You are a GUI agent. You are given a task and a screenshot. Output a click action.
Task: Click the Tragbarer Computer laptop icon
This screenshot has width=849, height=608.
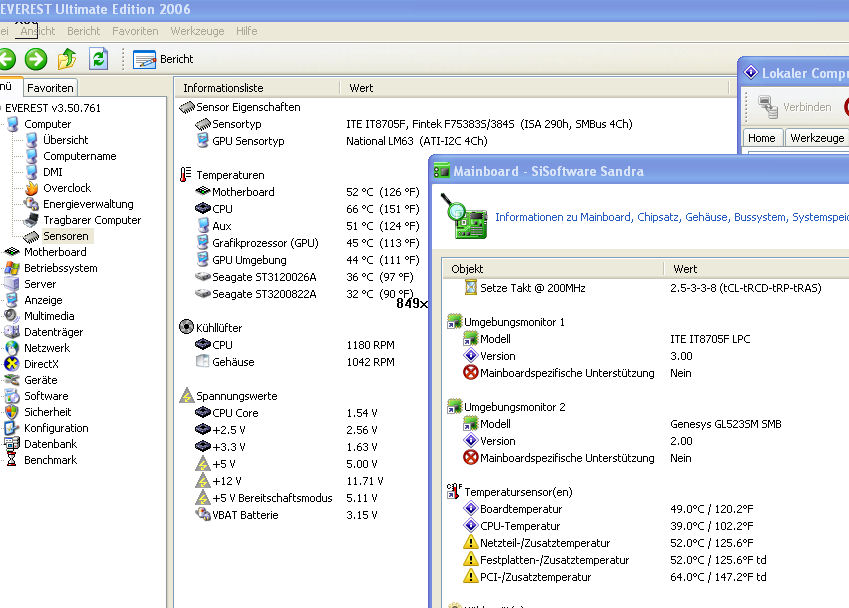[x=31, y=220]
